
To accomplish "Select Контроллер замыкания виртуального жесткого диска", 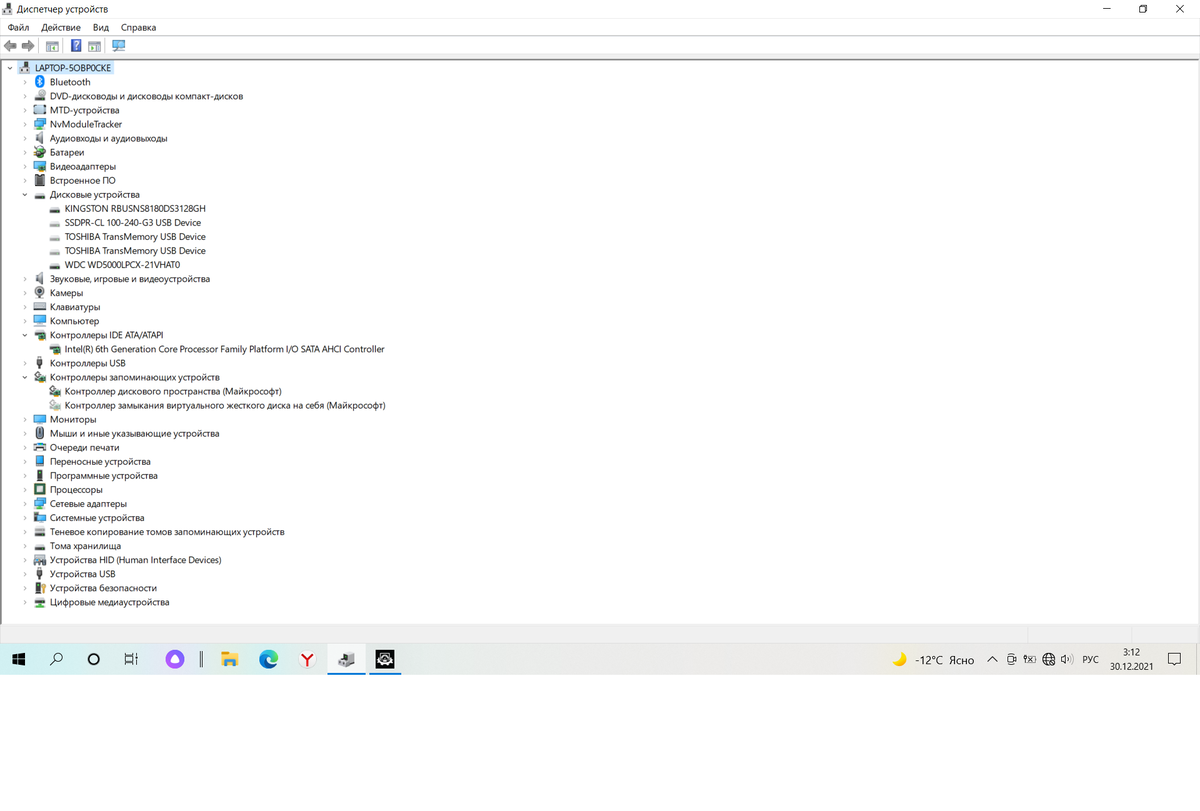I will (x=225, y=406).
